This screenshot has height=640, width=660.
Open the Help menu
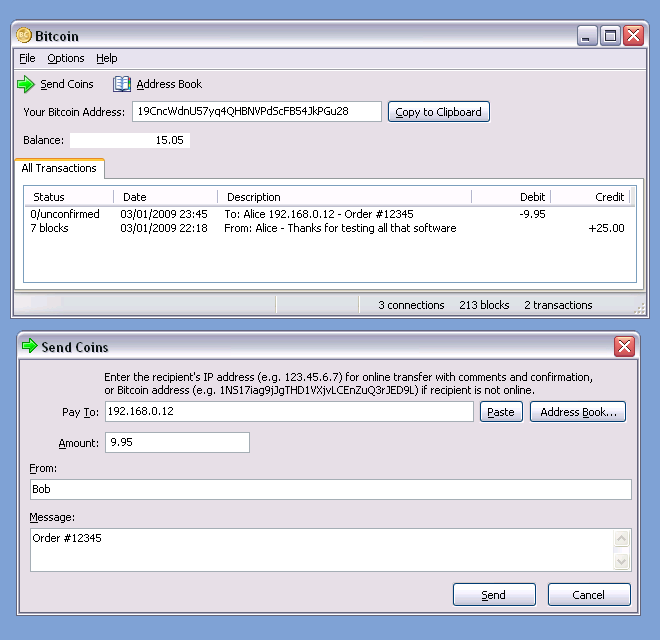point(106,58)
